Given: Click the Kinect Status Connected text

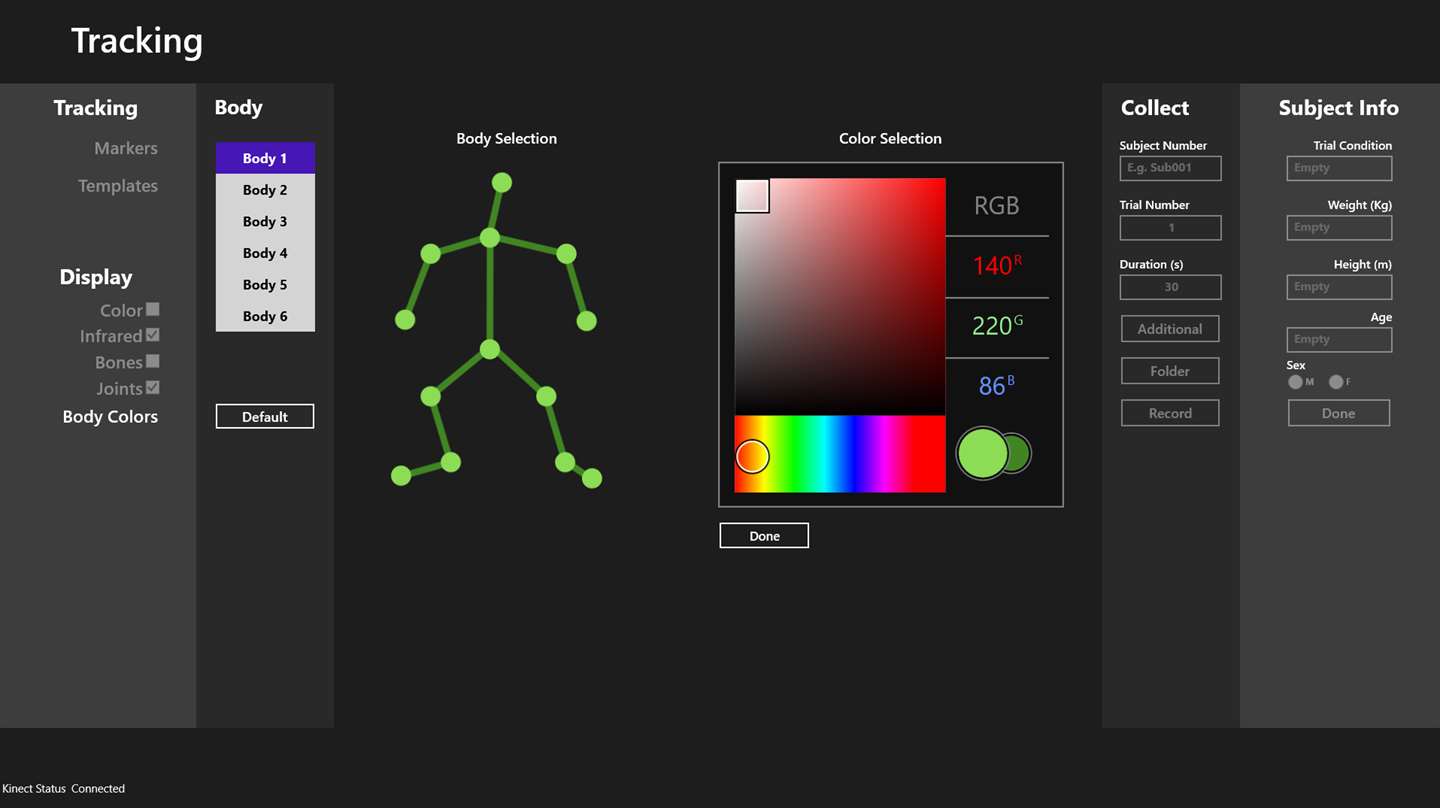Looking at the screenshot, I should [64, 789].
